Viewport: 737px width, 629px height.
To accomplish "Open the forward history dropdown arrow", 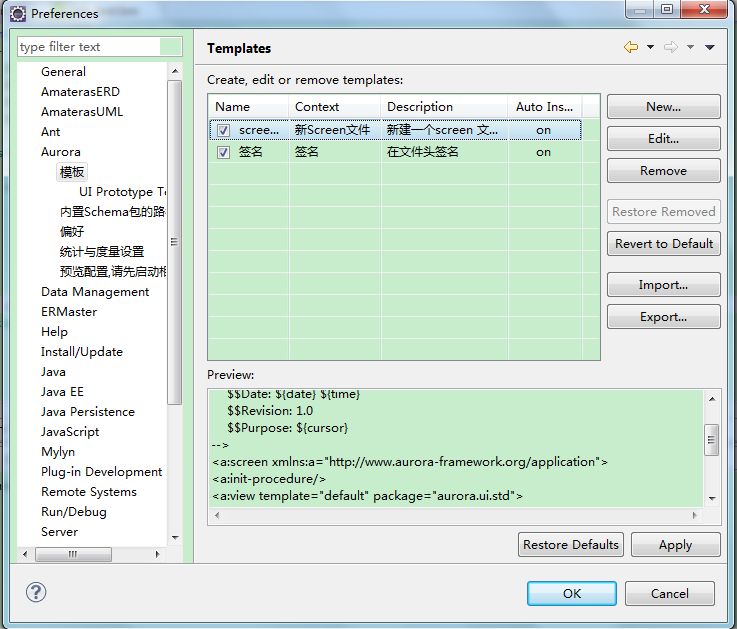I will coord(691,48).
